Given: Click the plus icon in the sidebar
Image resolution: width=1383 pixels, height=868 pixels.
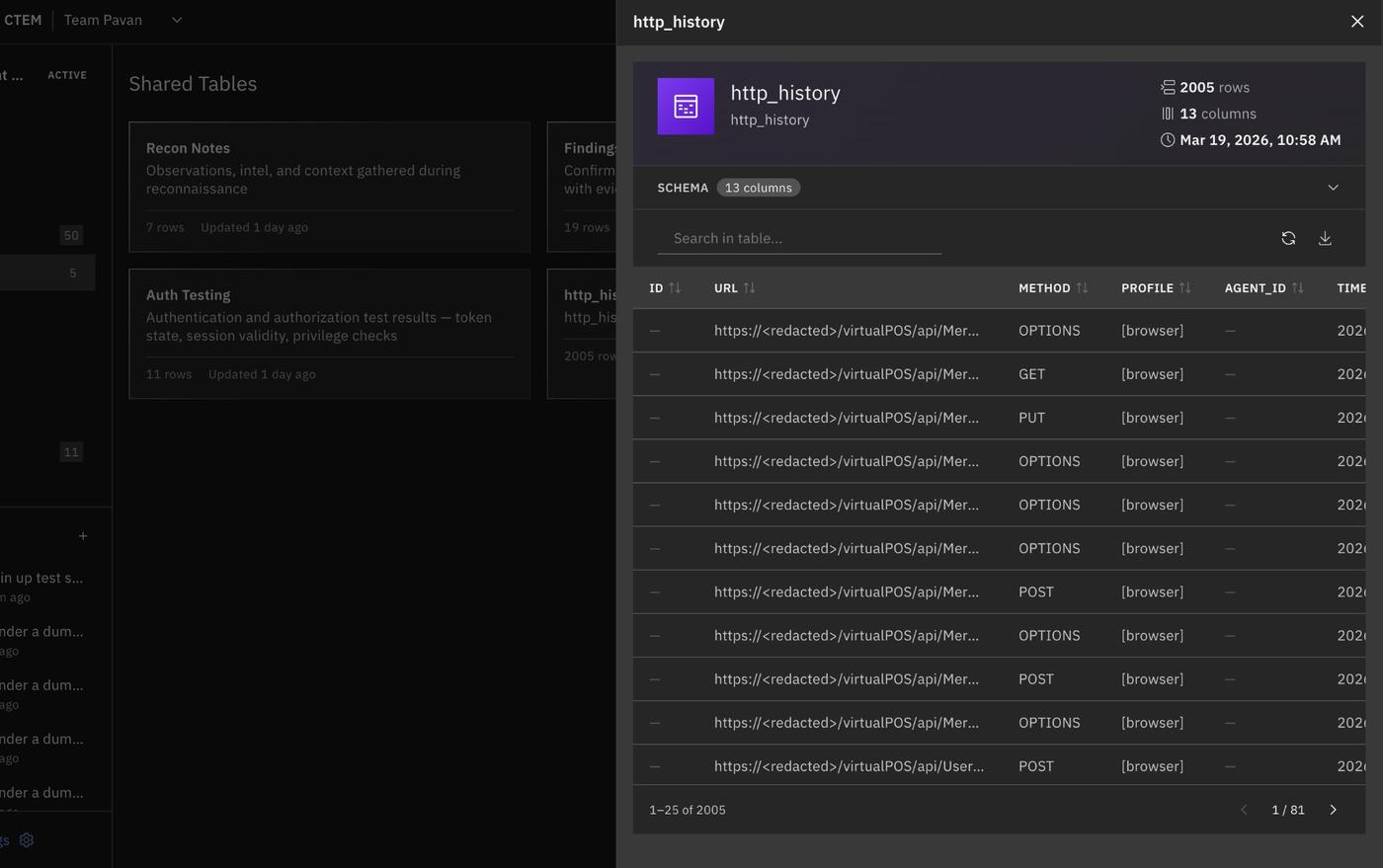Looking at the screenshot, I should 83,536.
